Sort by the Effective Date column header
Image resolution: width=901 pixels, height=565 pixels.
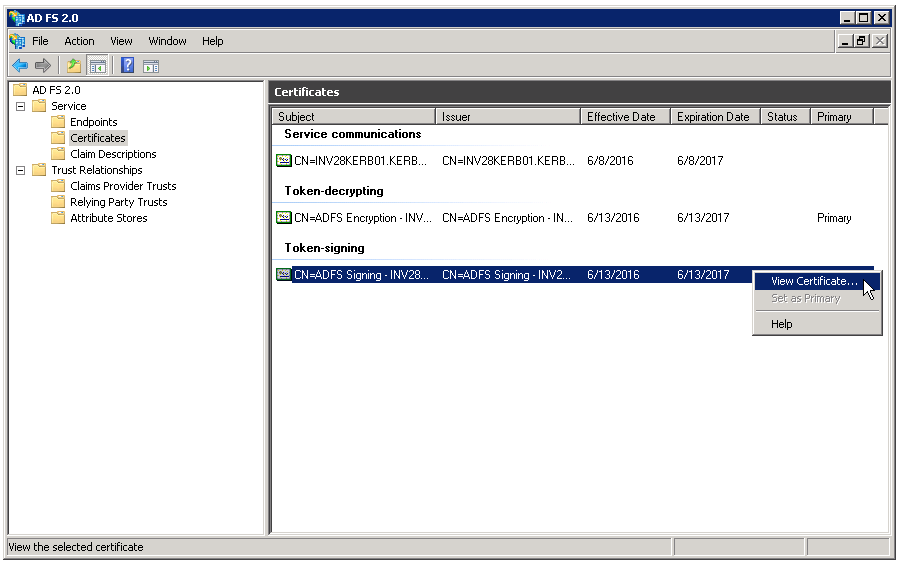tap(626, 117)
